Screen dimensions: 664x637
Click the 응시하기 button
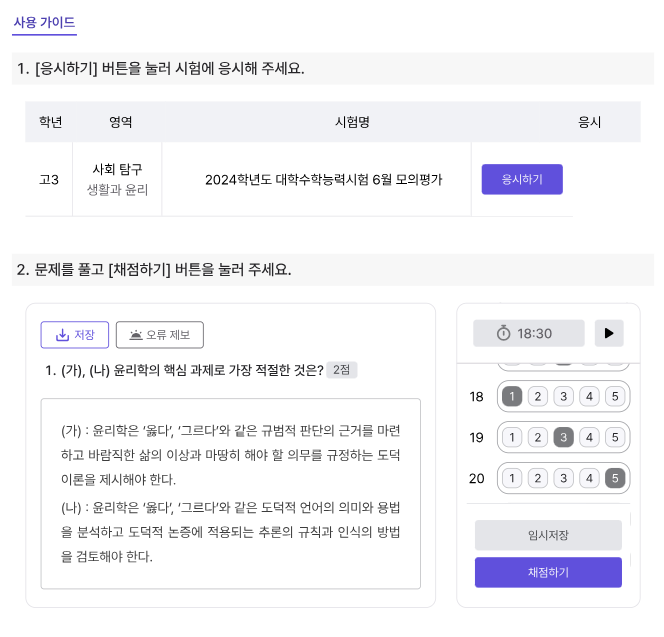point(522,179)
